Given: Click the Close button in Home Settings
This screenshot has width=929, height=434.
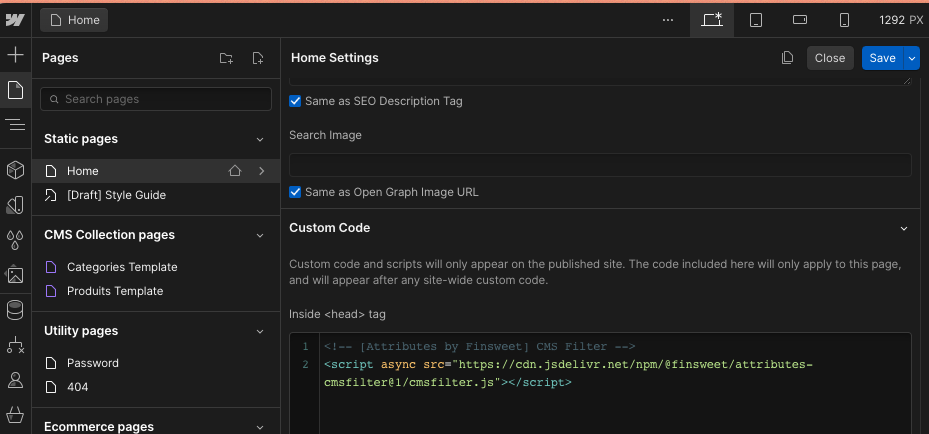Looking at the screenshot, I should coord(830,58).
